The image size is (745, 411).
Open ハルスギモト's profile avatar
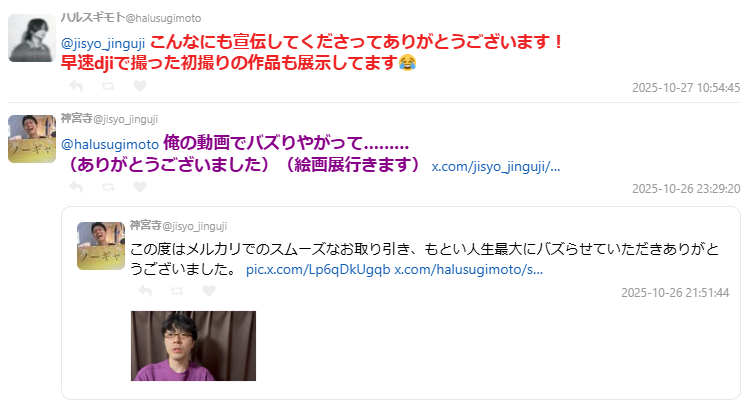32,38
